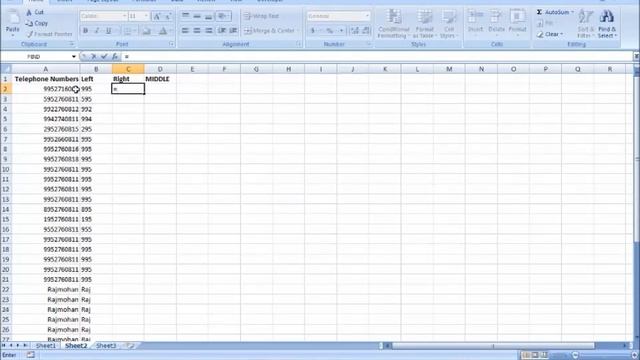Click the MIDDLE header cell
Viewport: 640px width, 360px height.
click(160, 79)
